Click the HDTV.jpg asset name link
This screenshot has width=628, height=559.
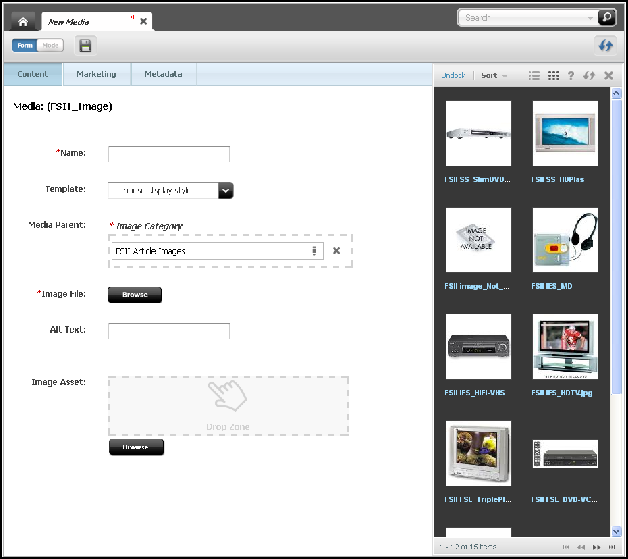click(562, 392)
